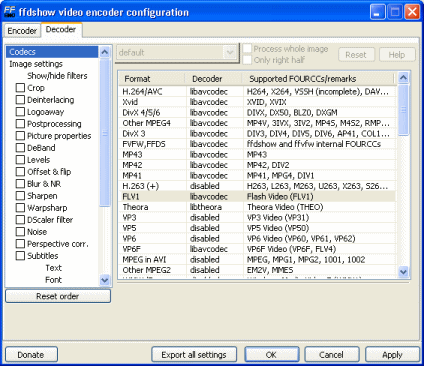Image resolution: width=424 pixels, height=366 pixels.
Task: Open decoder cell for H.263 (+)
Action: (x=215, y=186)
